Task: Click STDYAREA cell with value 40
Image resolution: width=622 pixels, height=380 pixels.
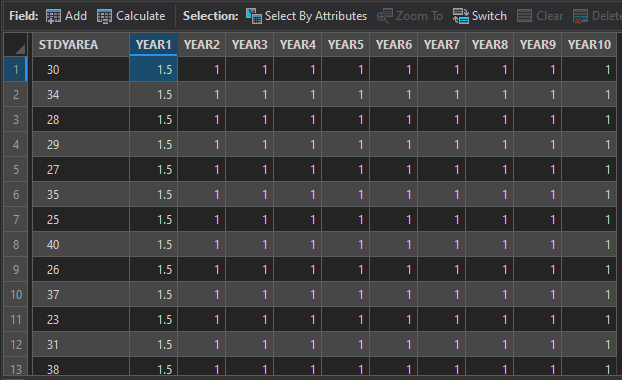Action: coord(81,244)
